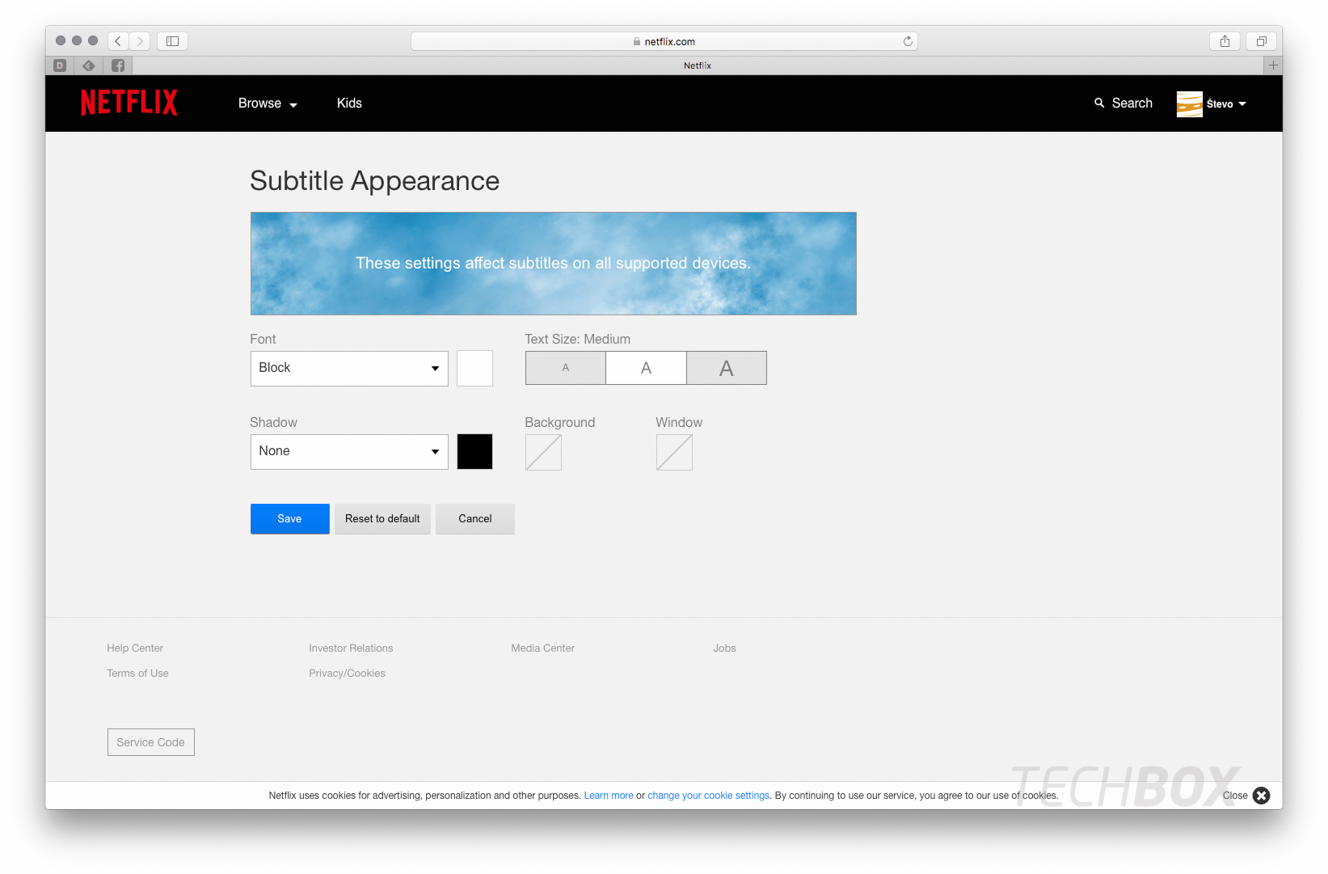Click the Cancel button

click(x=475, y=519)
